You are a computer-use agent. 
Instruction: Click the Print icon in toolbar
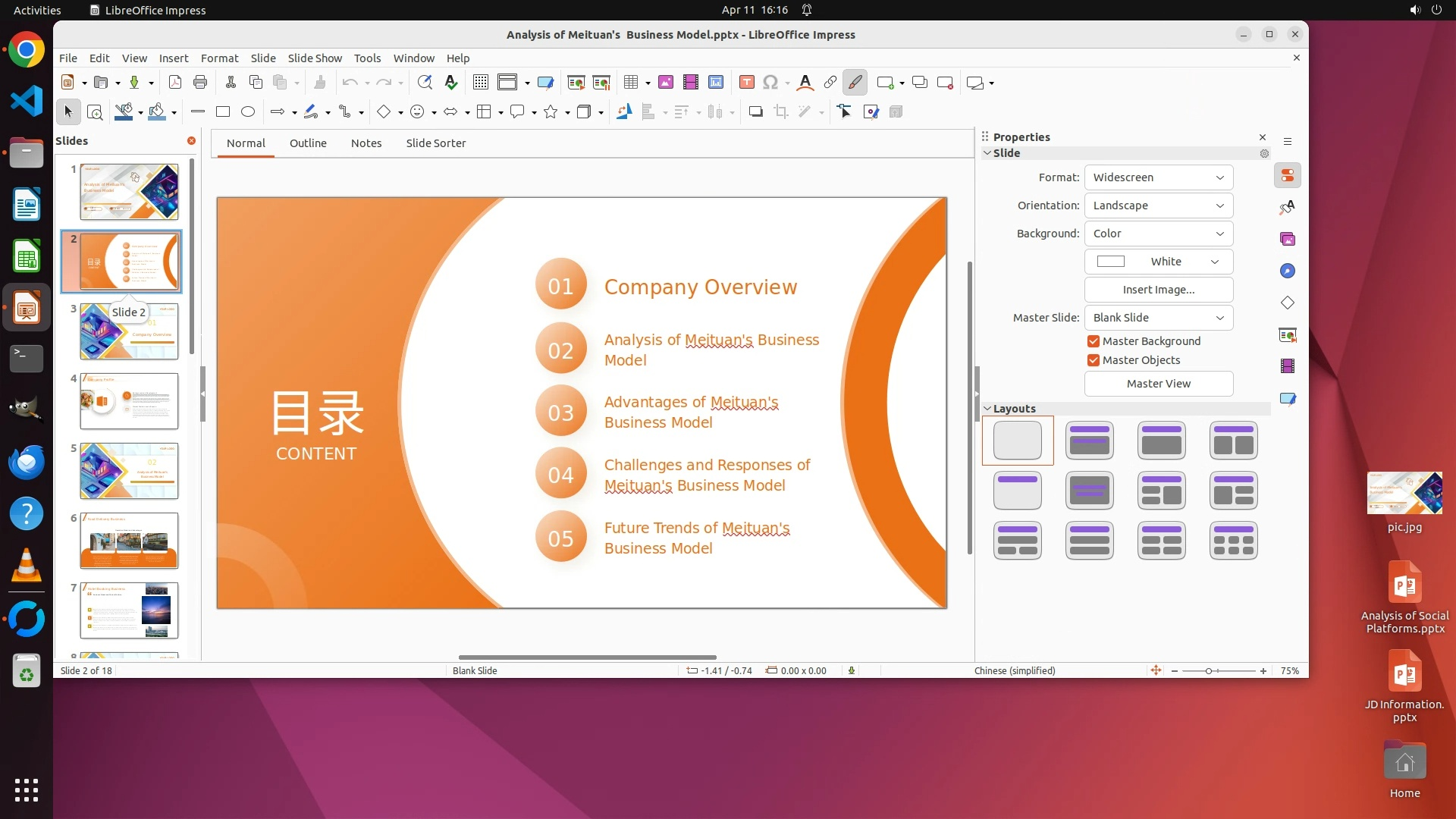pyautogui.click(x=200, y=83)
